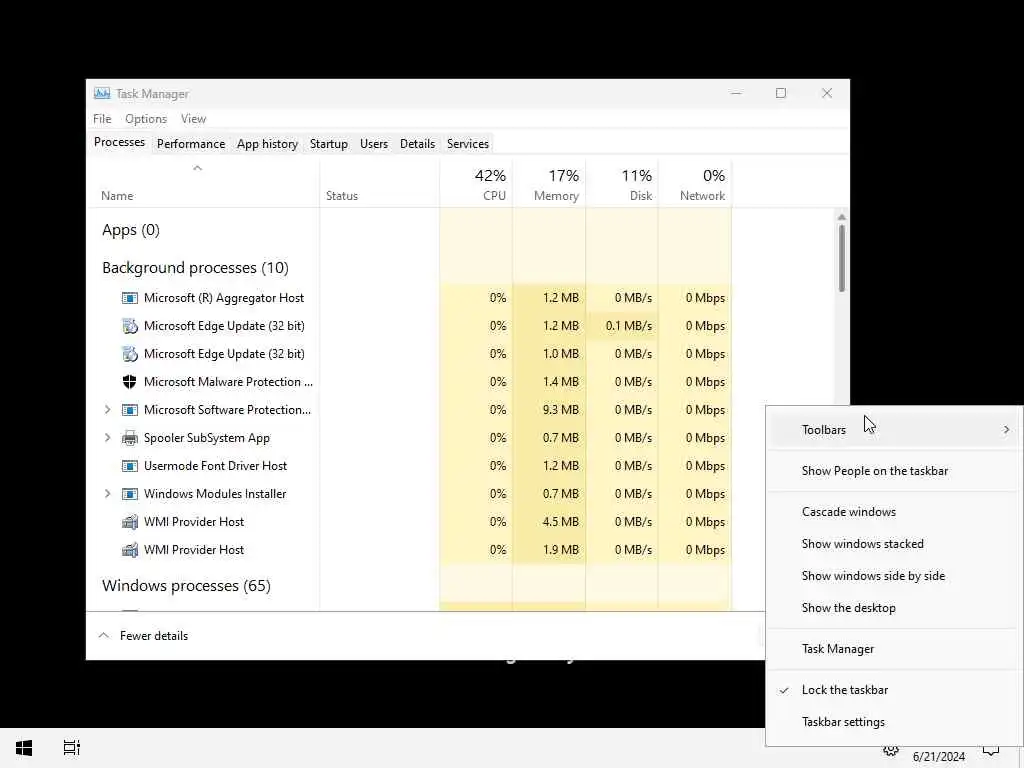Screen dimensions: 1024x768
Task: Click the process list vertical scrollbar thumb
Action: (842, 259)
